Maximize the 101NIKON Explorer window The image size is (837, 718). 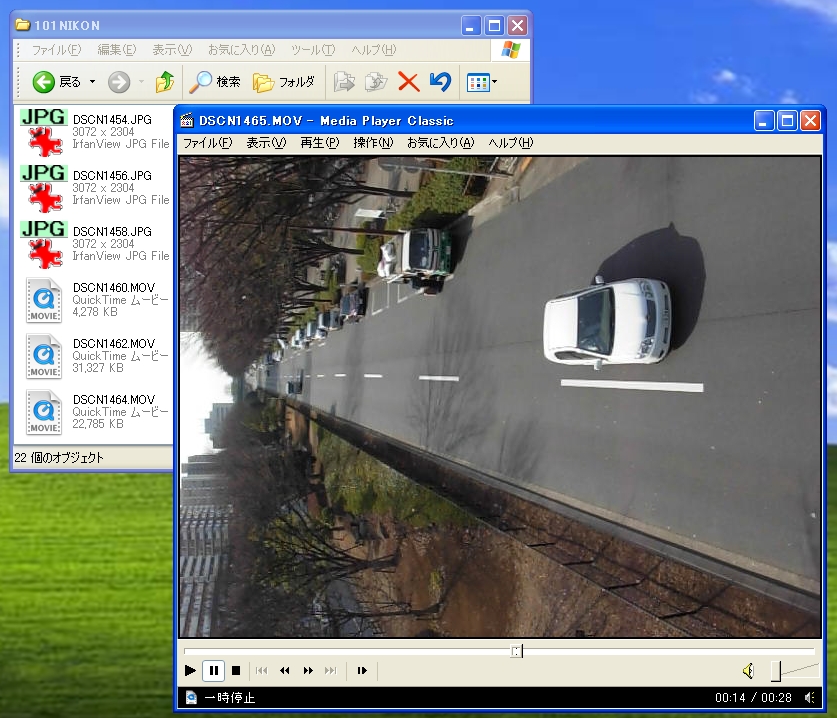click(x=494, y=26)
